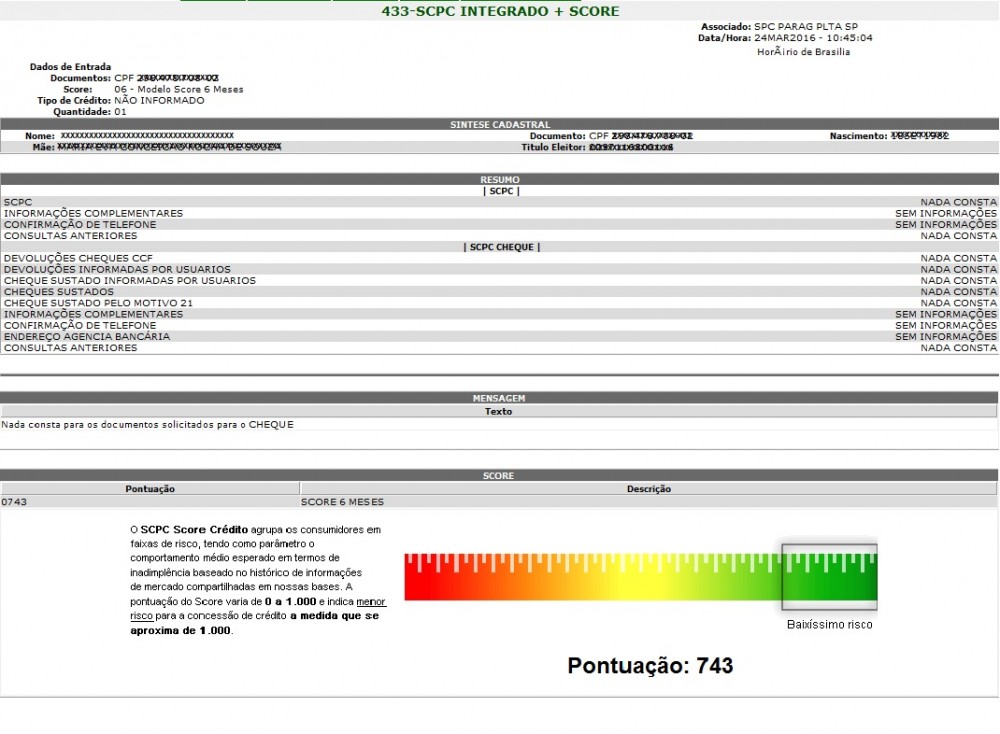Click 'INFORMAÇÕES COMPLEMENTARES' row under SCPC CHEQUE
The height and width of the screenshot is (734, 1000).
click(x=500, y=314)
